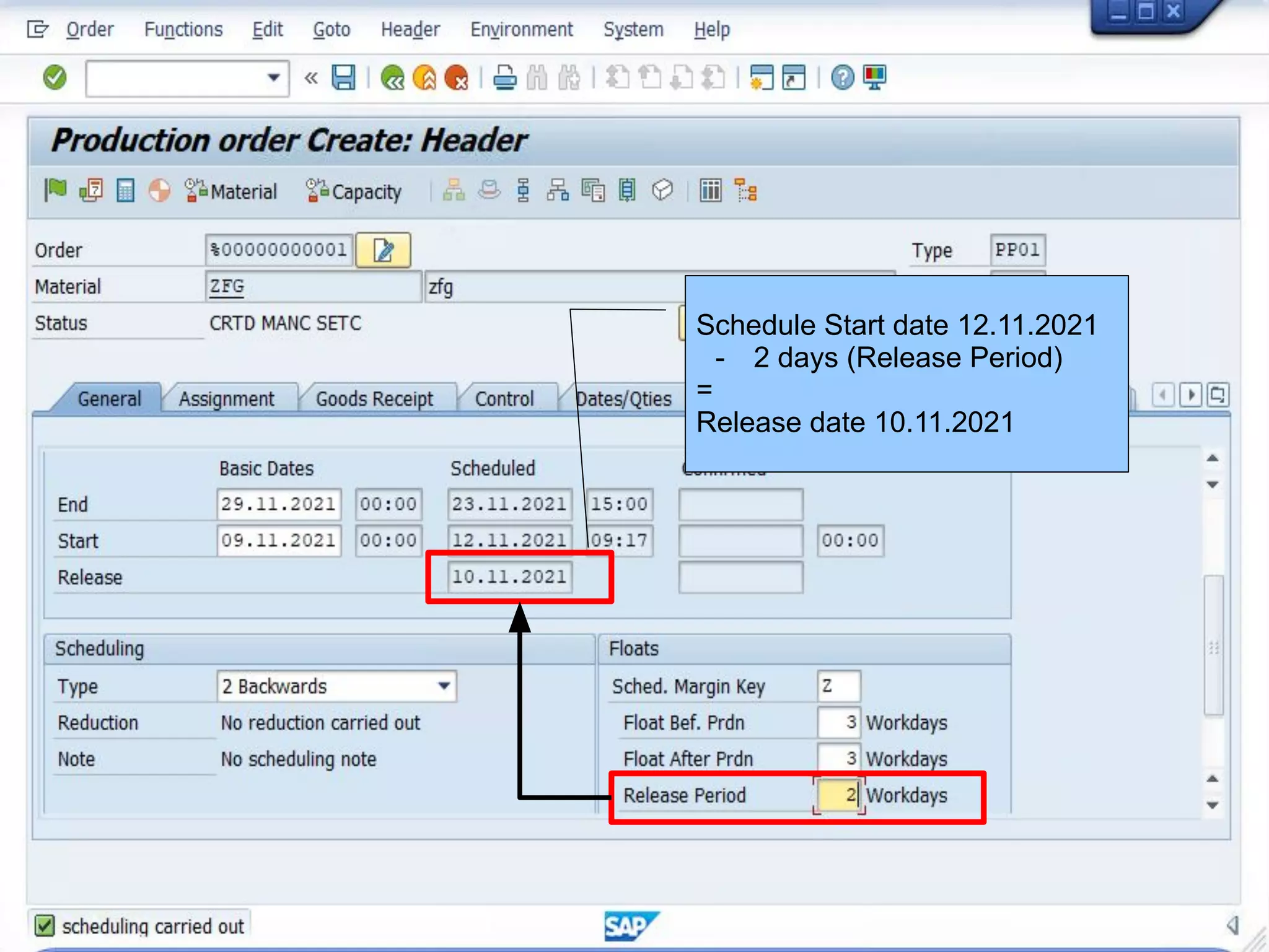This screenshot has width=1269, height=952.
Task: Click the Customize local layout monitor icon
Action: [x=875, y=78]
